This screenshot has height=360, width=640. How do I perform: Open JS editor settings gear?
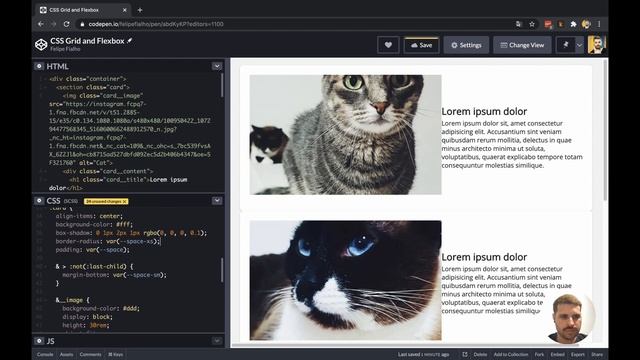tap(39, 340)
